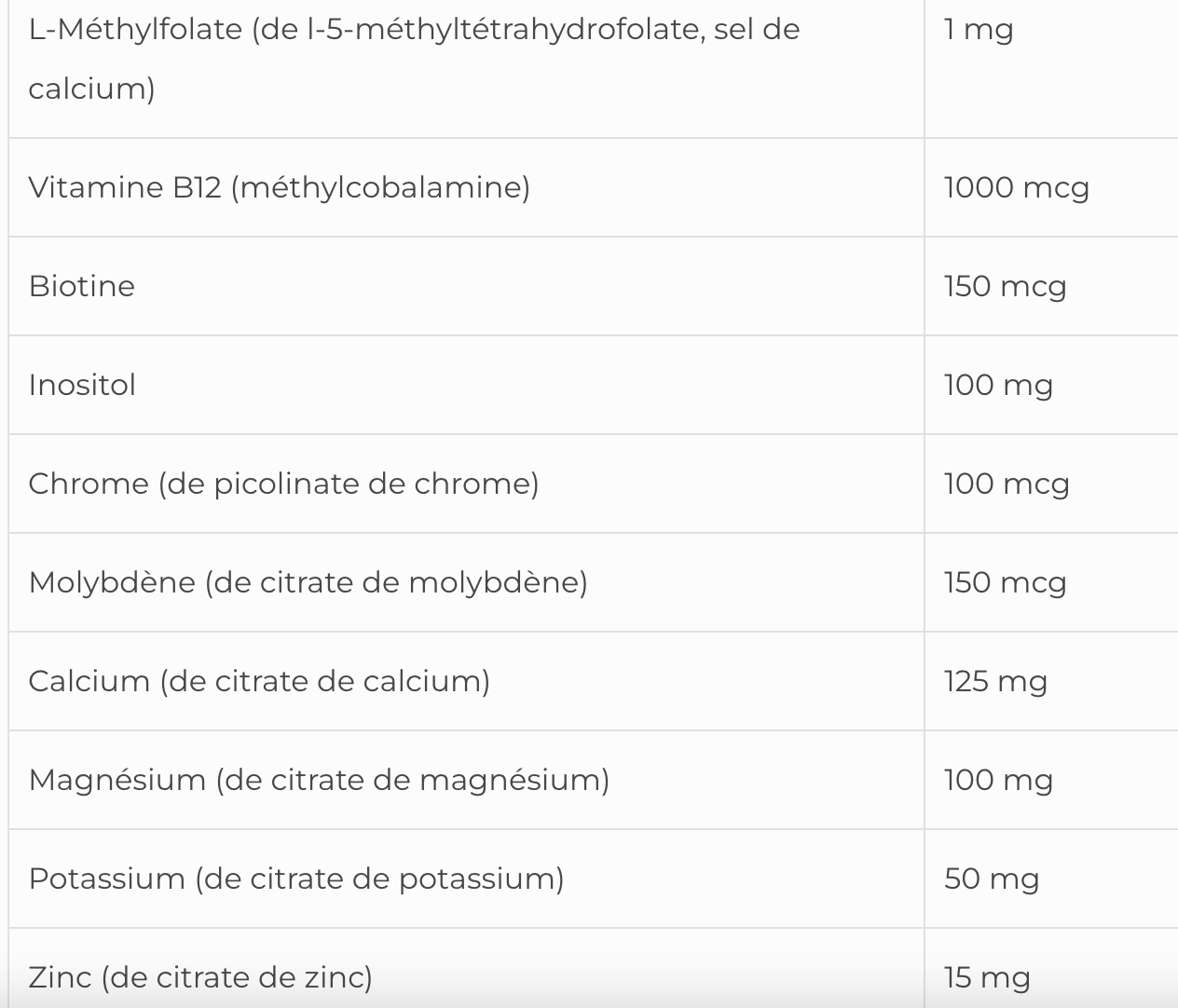1178x1008 pixels.
Task: Click the 15 mg Zinc dosage
Action: pyautogui.click(x=987, y=978)
